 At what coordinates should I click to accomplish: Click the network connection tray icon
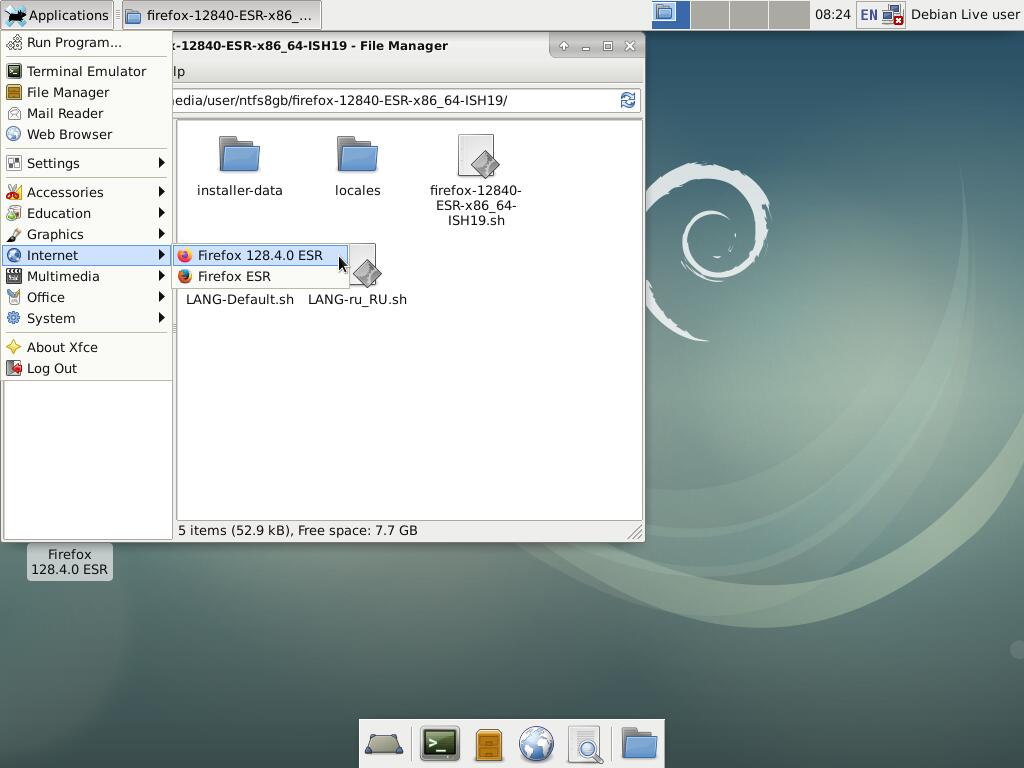point(892,15)
